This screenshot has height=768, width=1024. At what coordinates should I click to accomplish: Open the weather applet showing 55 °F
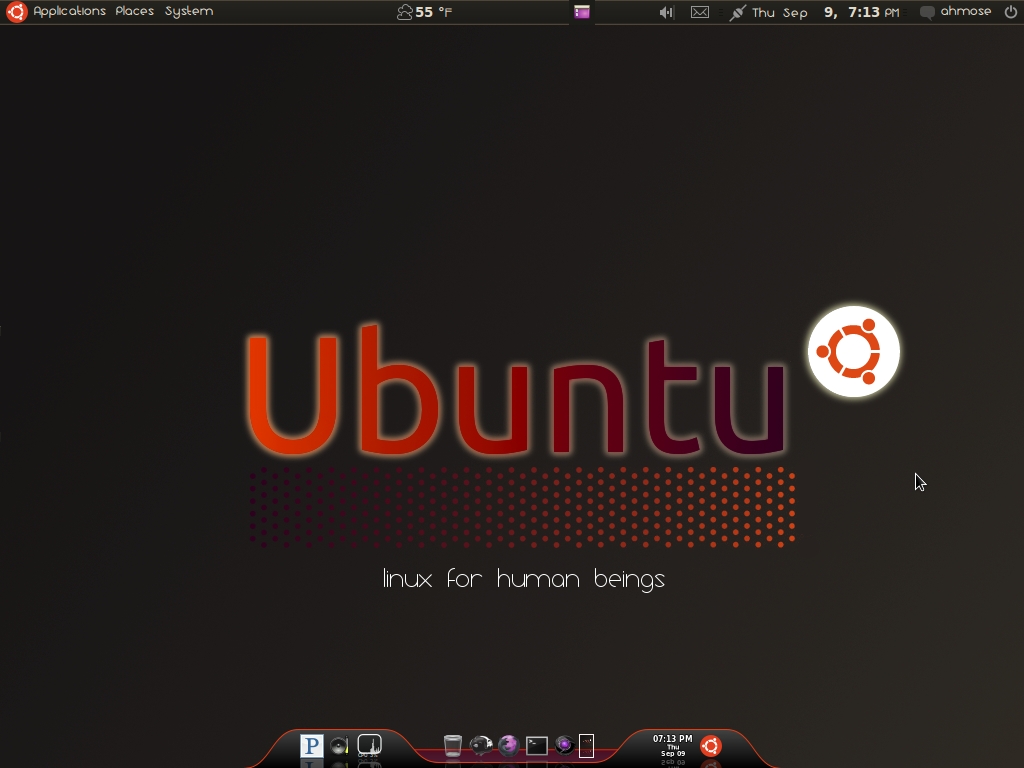pos(424,12)
